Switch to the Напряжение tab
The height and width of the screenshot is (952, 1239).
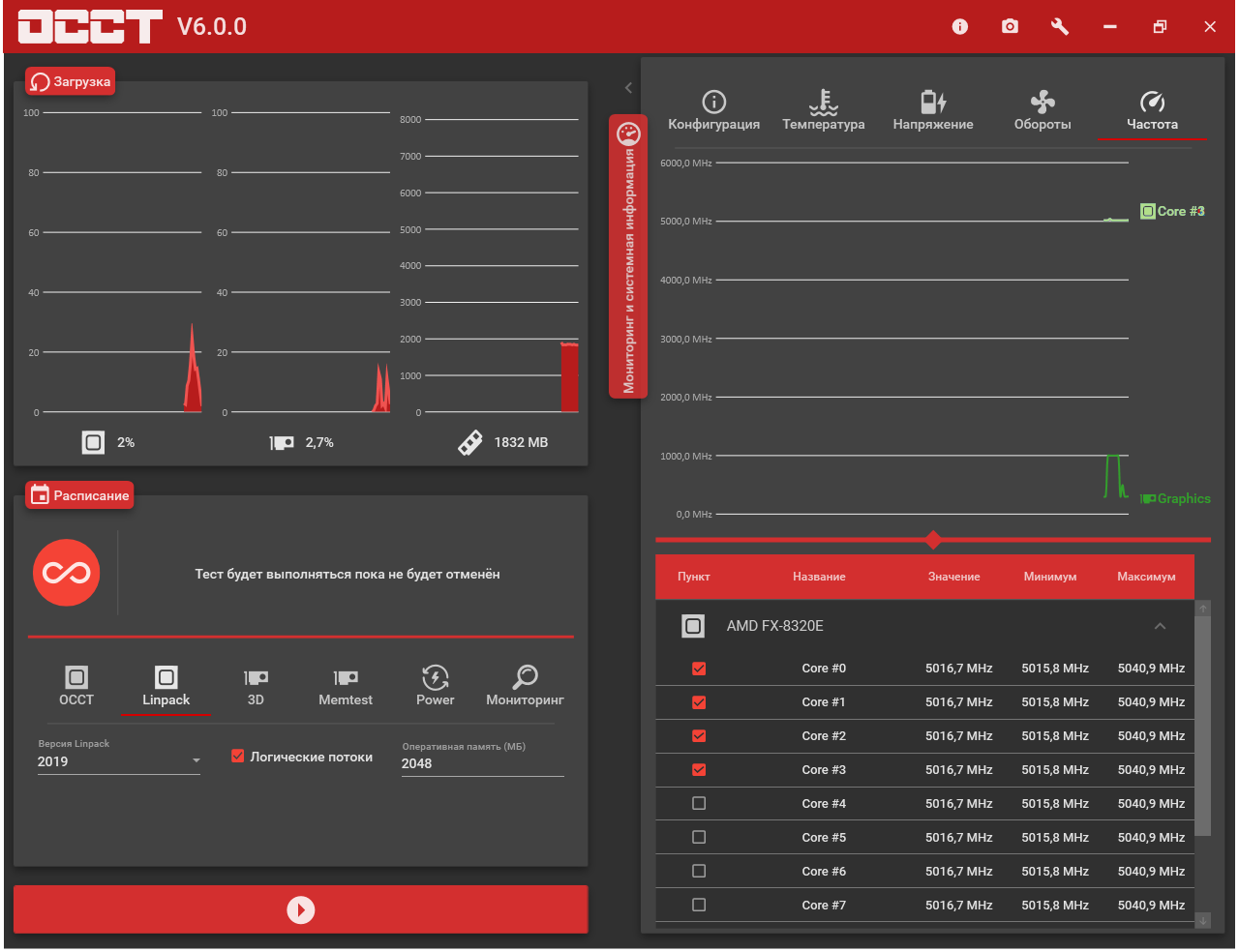pyautogui.click(x=933, y=110)
